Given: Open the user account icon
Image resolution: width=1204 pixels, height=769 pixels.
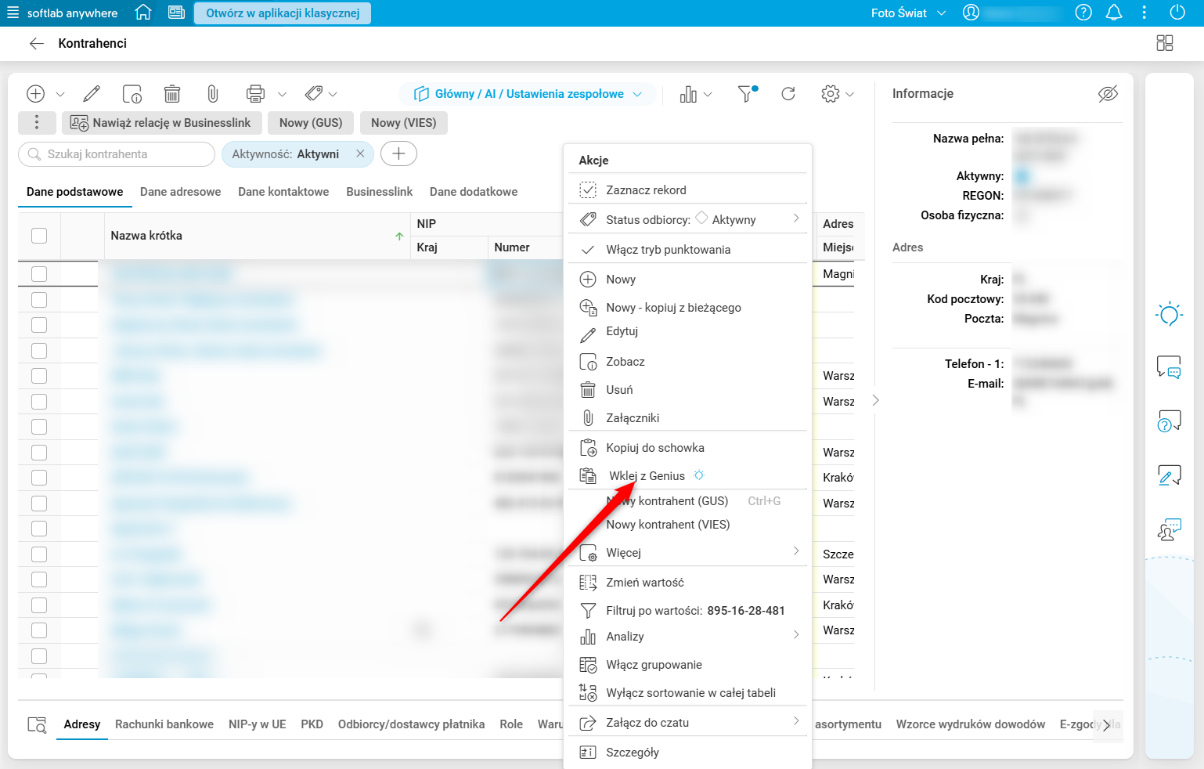Looking at the screenshot, I should point(970,13).
